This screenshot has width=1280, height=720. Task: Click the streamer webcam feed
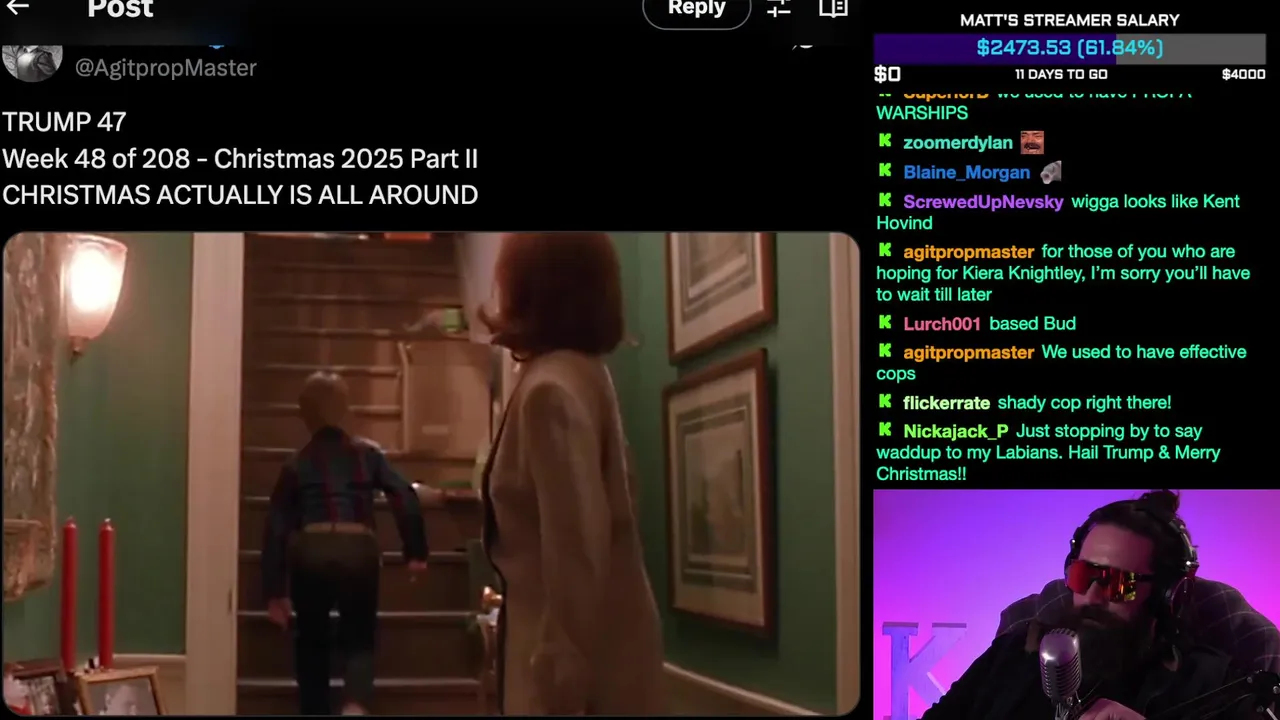[1076, 605]
